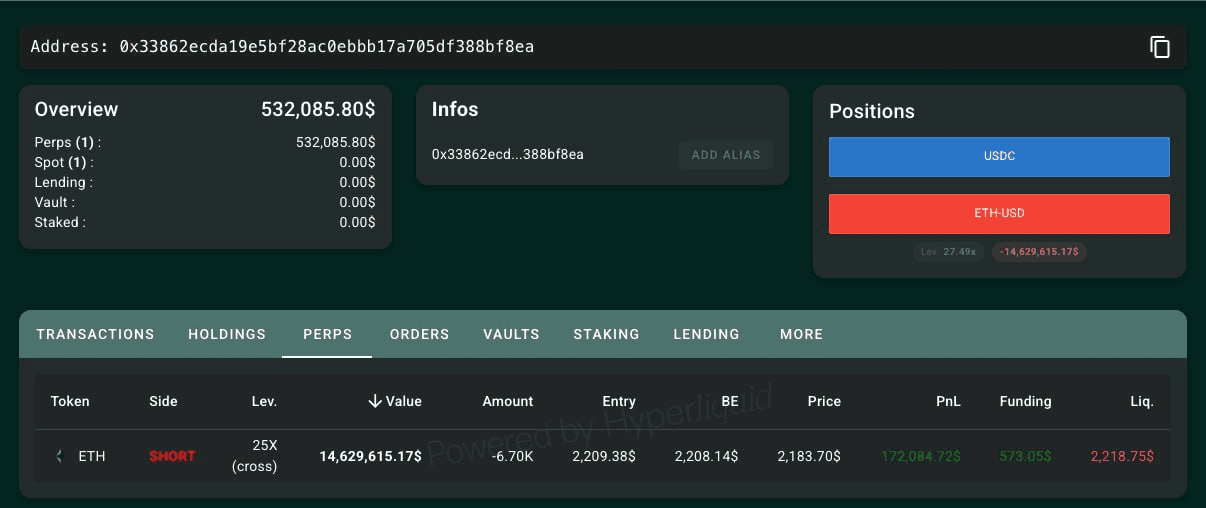Sort table by Funding column header
The image size is (1206, 508).
(x=1025, y=401)
